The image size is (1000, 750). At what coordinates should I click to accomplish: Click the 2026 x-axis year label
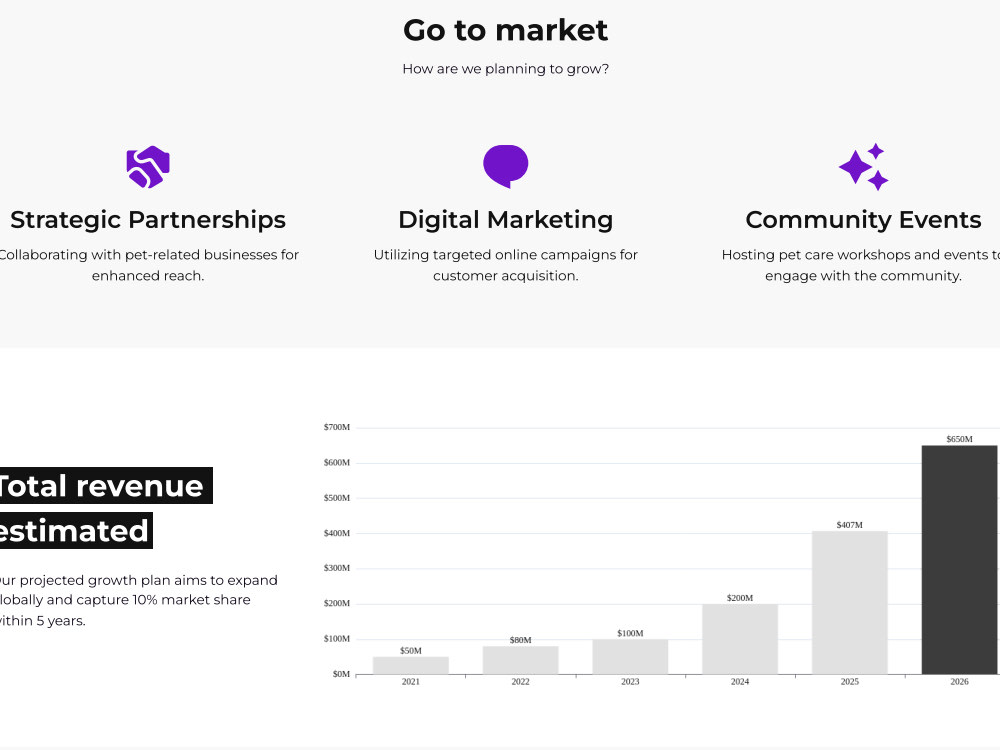click(959, 682)
